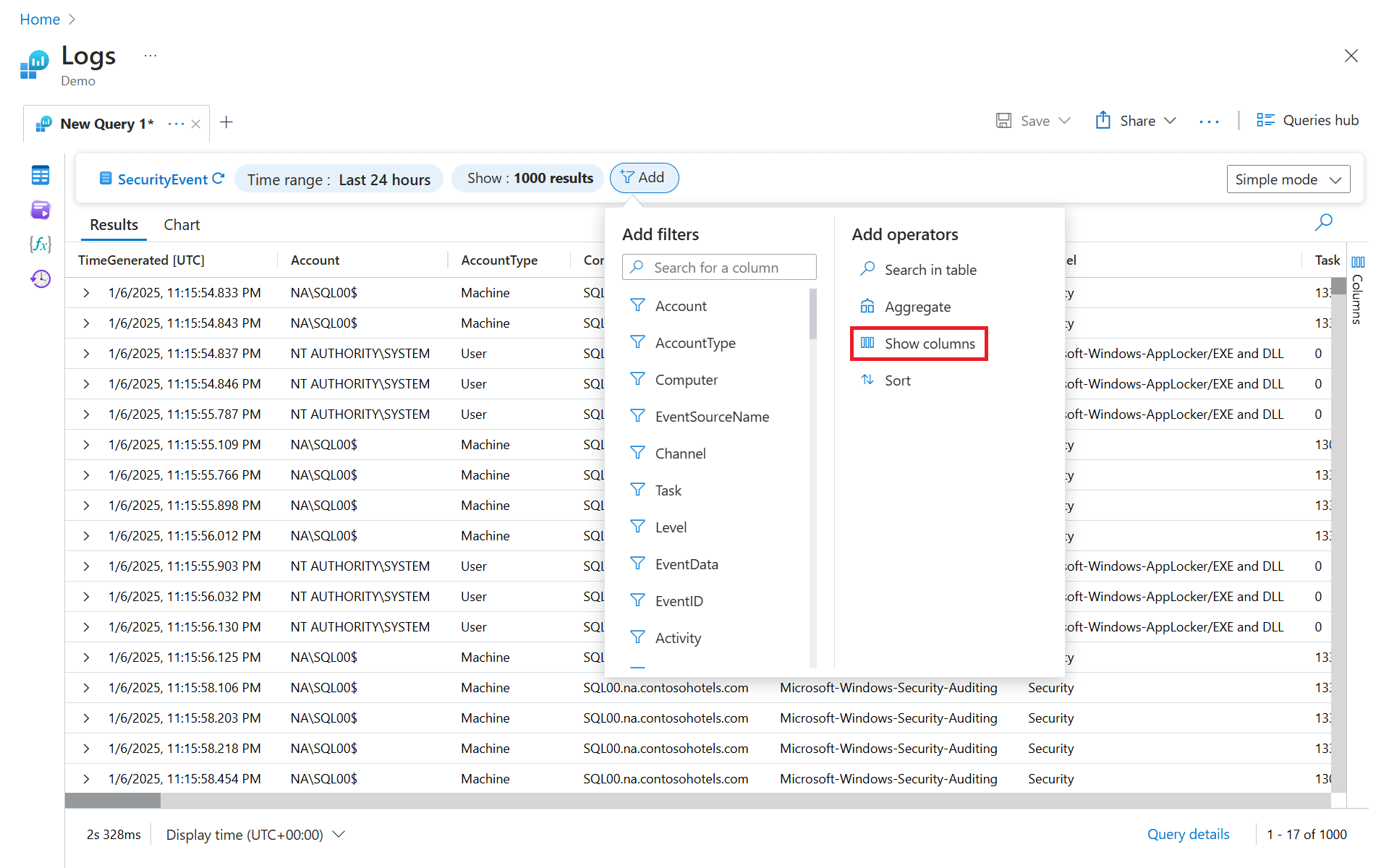Choose the Aggregate operator
The image size is (1389, 868).
(x=917, y=307)
